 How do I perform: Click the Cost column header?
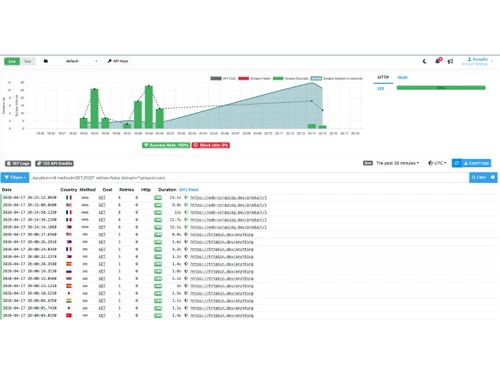coord(107,190)
